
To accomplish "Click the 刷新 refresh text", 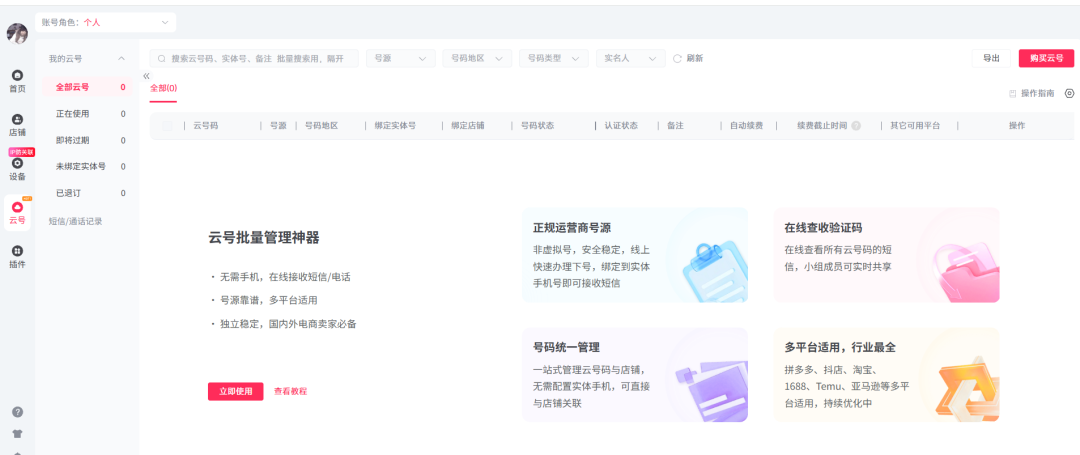I will pyautogui.click(x=695, y=59).
